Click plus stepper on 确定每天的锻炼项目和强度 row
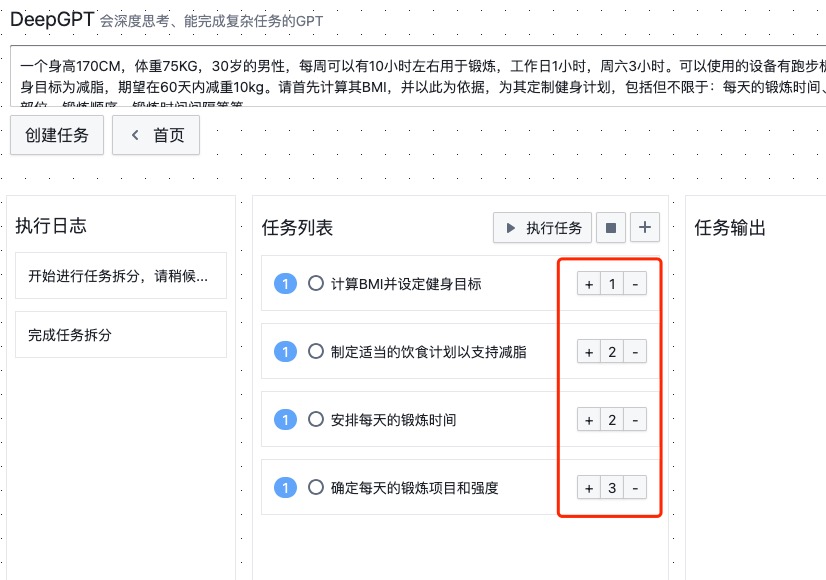 (589, 488)
